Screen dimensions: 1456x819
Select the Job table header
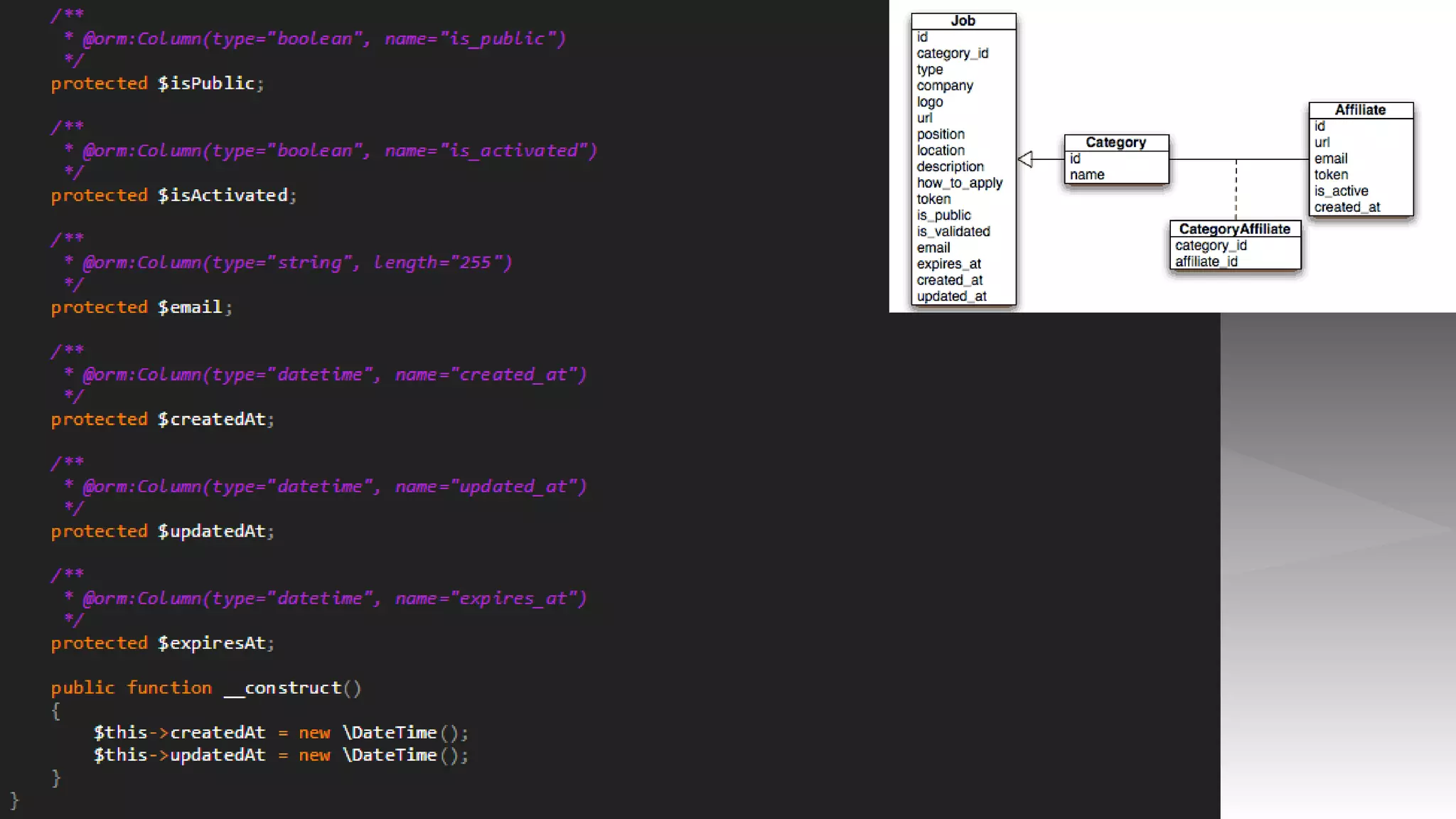963,21
